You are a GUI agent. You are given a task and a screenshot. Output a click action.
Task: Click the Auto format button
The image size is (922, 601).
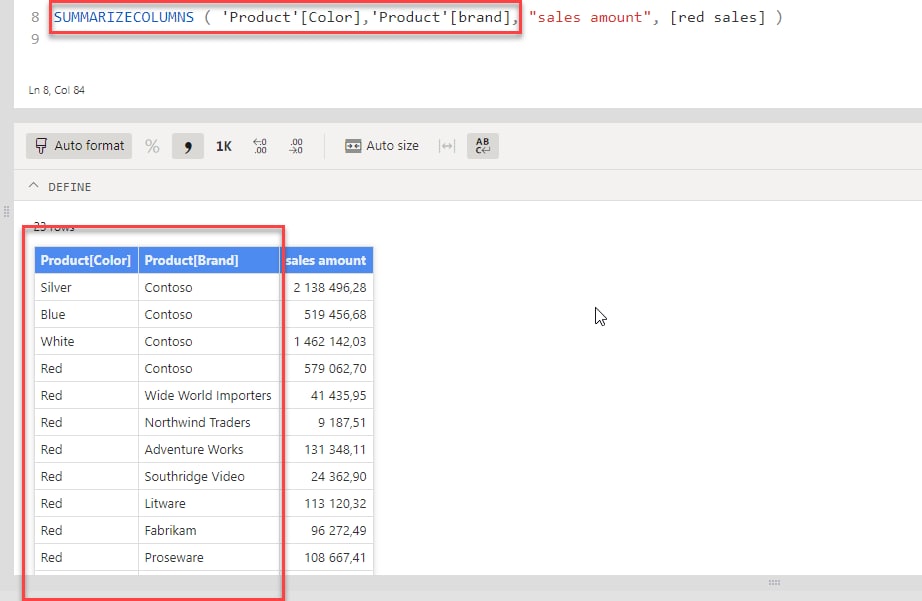[x=79, y=146]
